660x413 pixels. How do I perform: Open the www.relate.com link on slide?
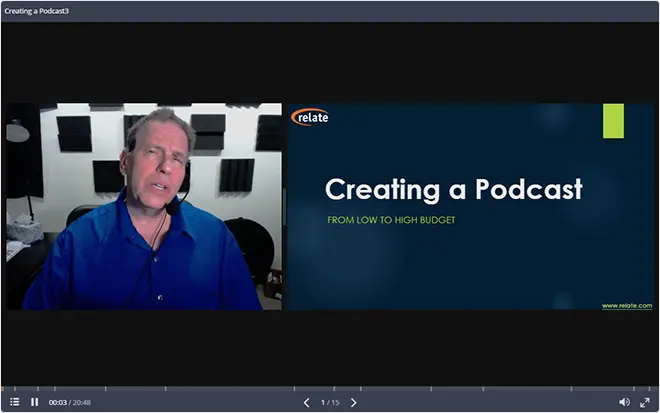[x=627, y=306]
